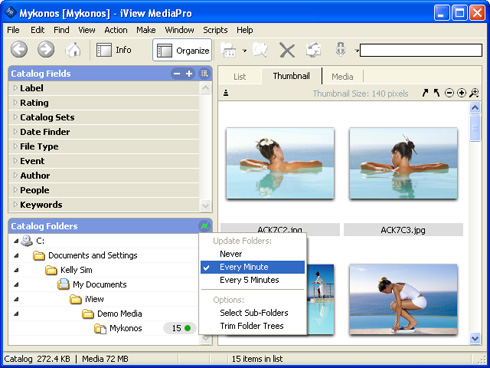Viewport: 490px width, 368px height.
Task: Select the Organize panel button
Action: pyautogui.click(x=182, y=50)
